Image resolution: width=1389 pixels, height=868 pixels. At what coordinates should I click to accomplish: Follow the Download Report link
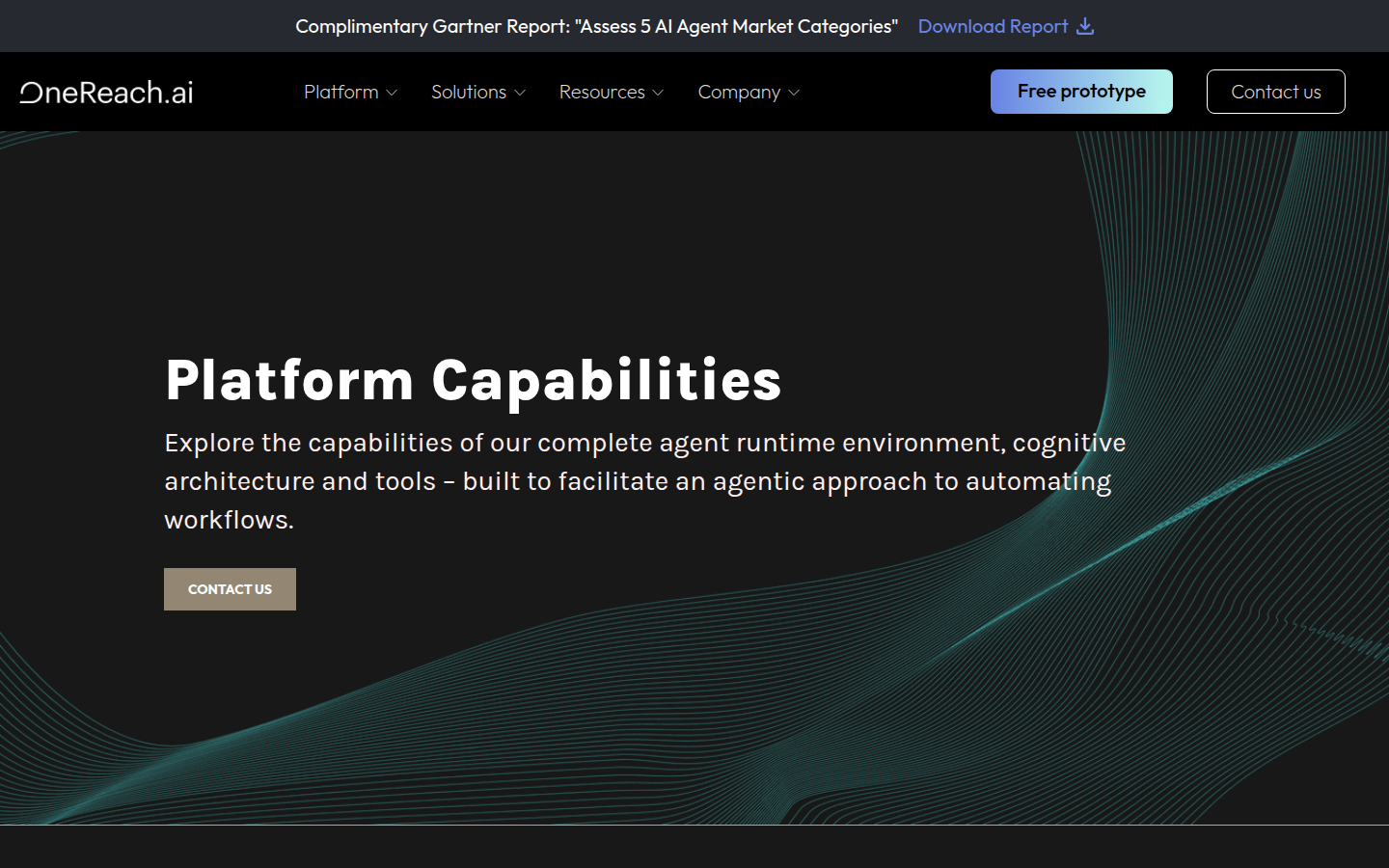click(993, 26)
